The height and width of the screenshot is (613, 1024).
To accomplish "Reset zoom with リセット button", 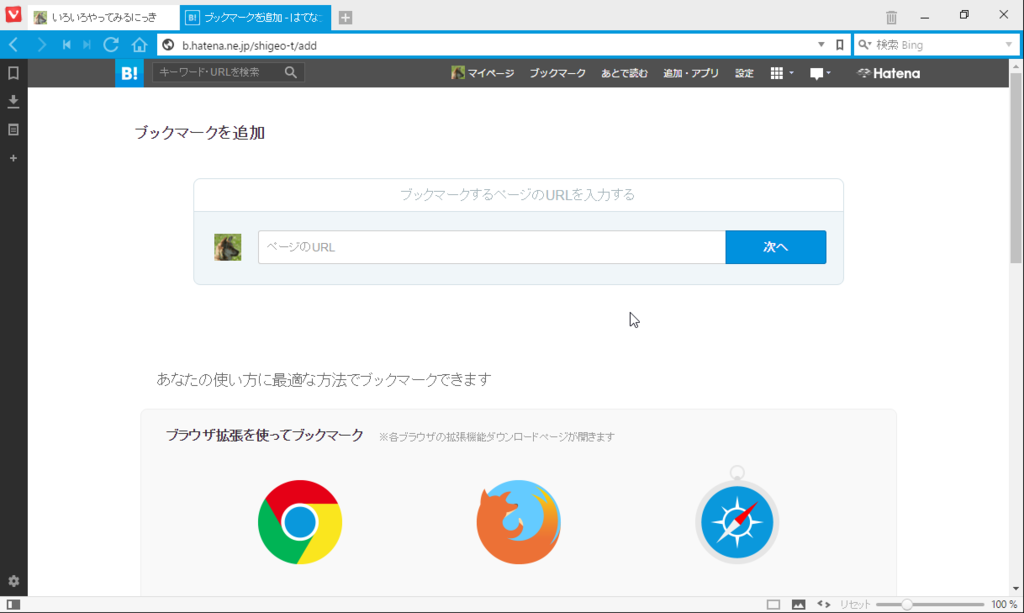I will tap(855, 605).
